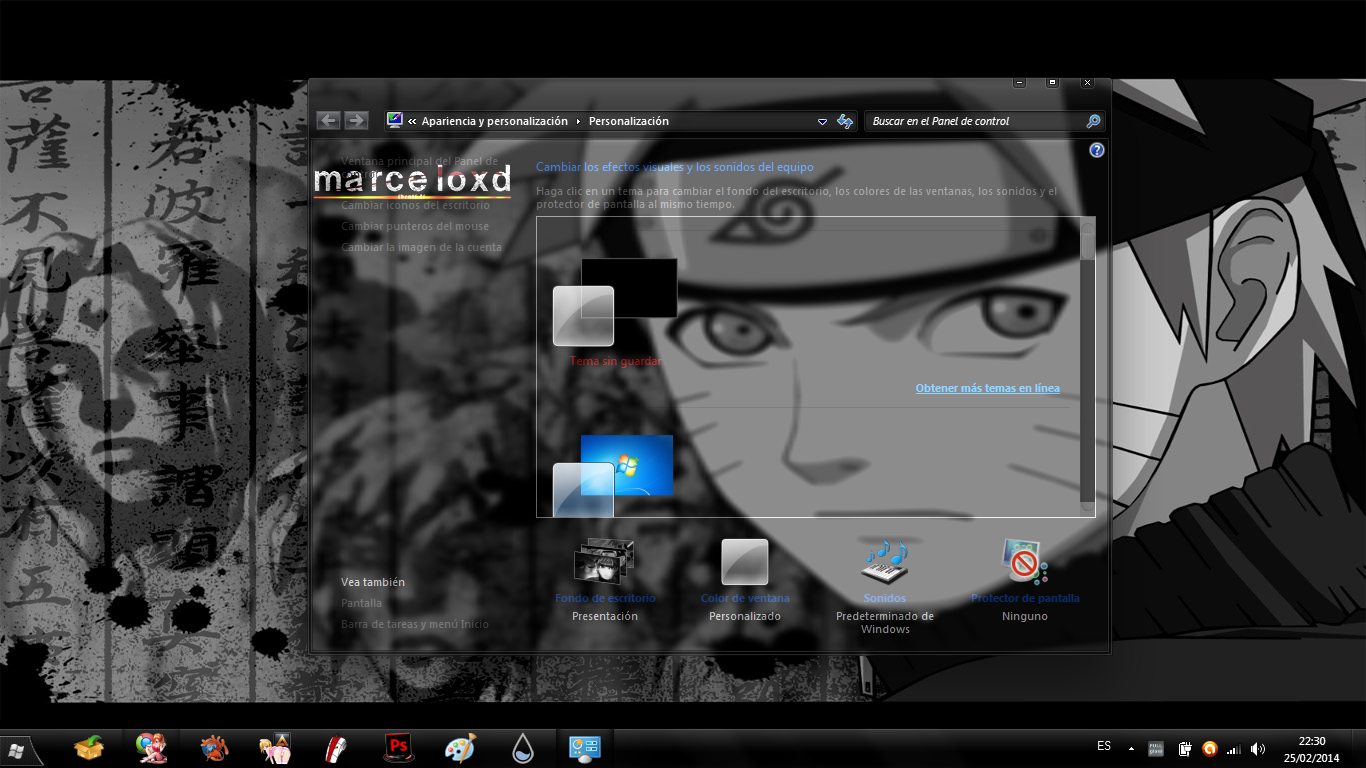Open Photoshop from the taskbar
The width and height of the screenshot is (1366, 768).
399,747
